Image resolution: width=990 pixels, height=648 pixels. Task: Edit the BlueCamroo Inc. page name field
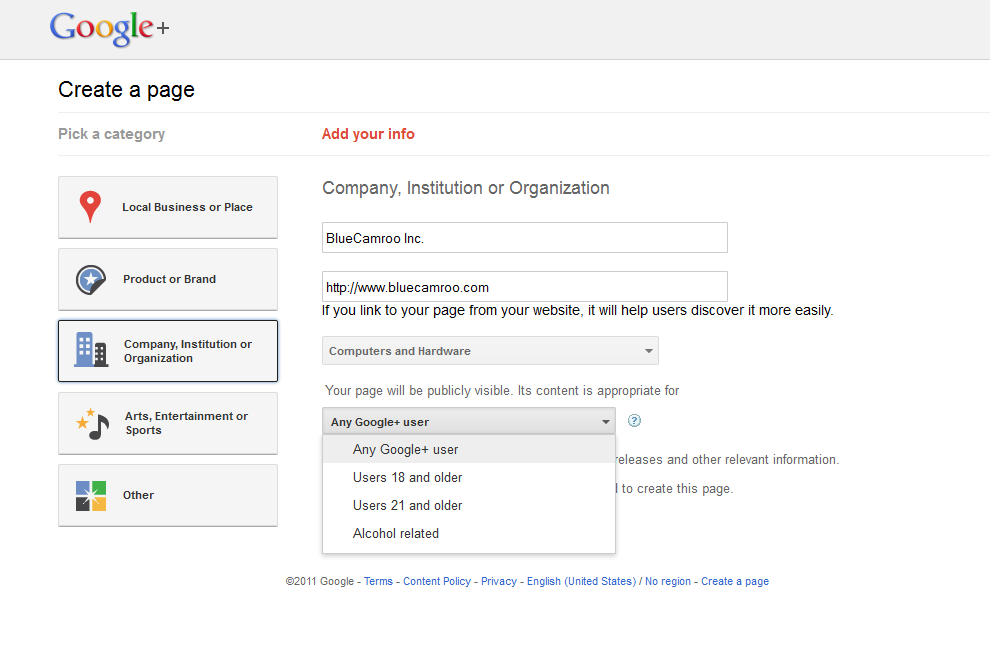(525, 237)
